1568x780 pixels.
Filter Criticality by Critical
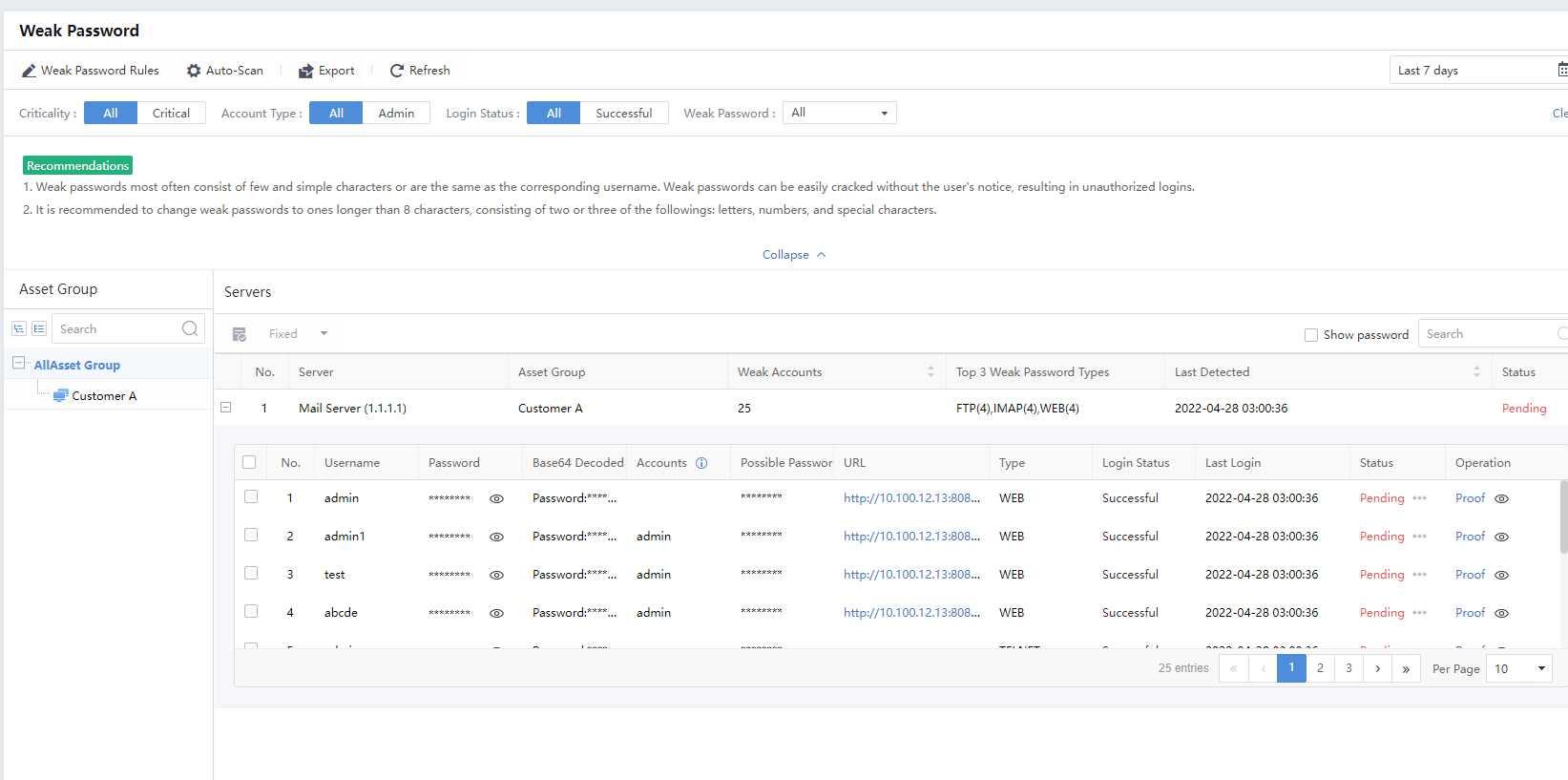pyautogui.click(x=171, y=113)
